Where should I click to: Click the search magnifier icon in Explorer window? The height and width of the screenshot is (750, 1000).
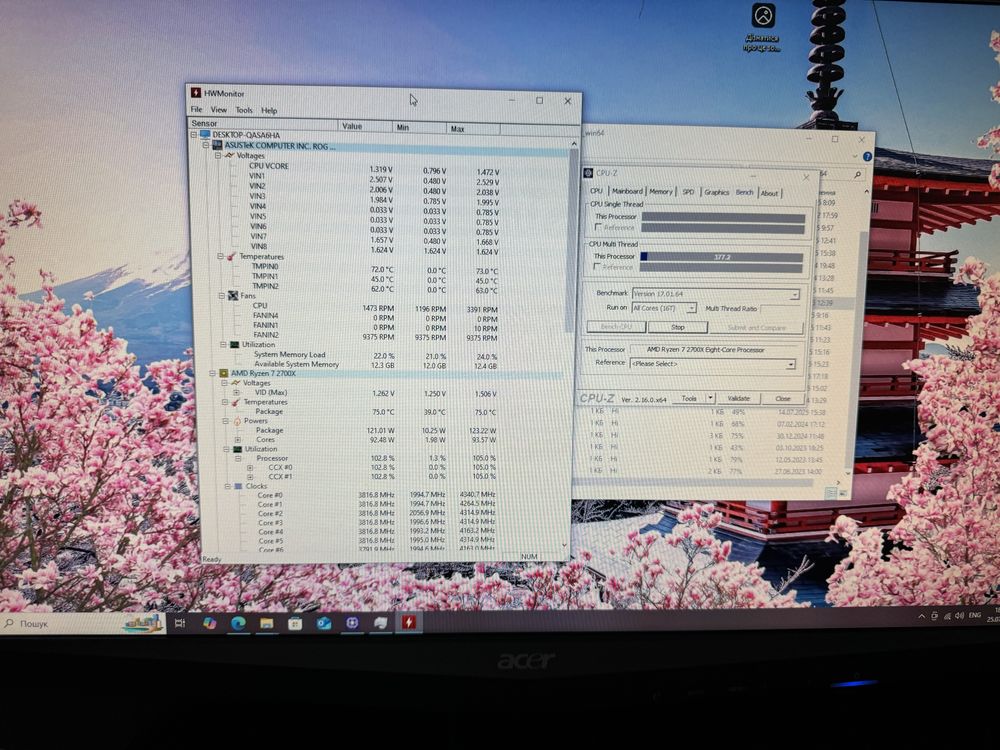pos(858,174)
